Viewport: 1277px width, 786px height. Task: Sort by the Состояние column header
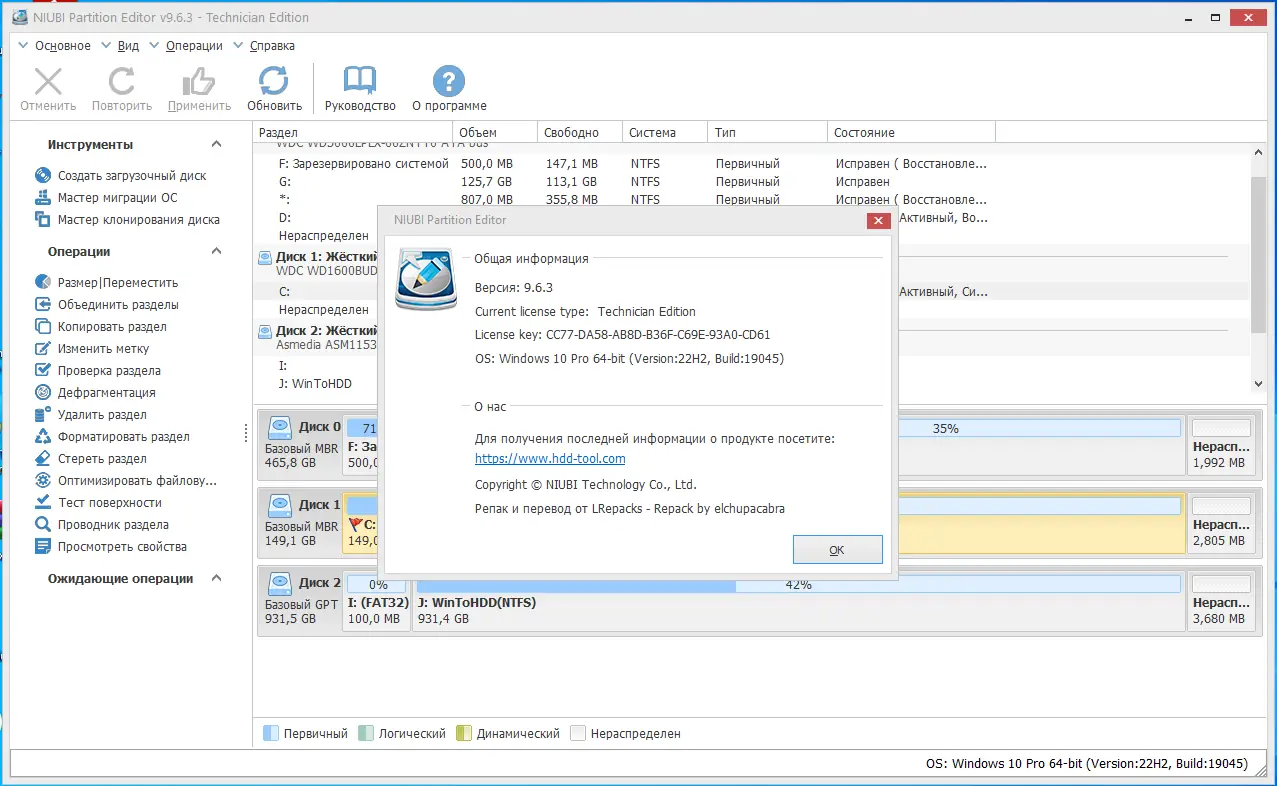pos(912,132)
